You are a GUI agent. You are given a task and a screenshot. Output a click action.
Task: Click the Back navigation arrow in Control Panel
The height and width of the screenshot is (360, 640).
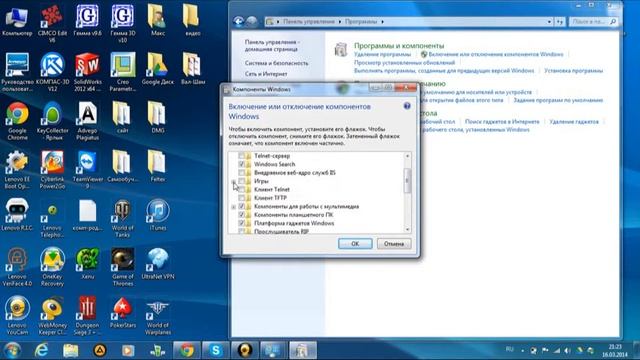point(238,21)
